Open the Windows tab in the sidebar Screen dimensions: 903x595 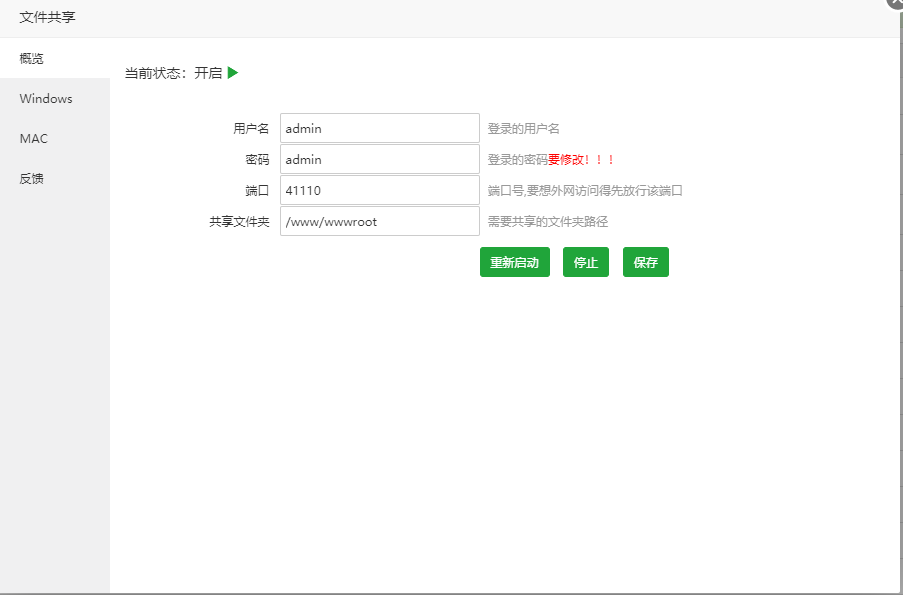55,98
